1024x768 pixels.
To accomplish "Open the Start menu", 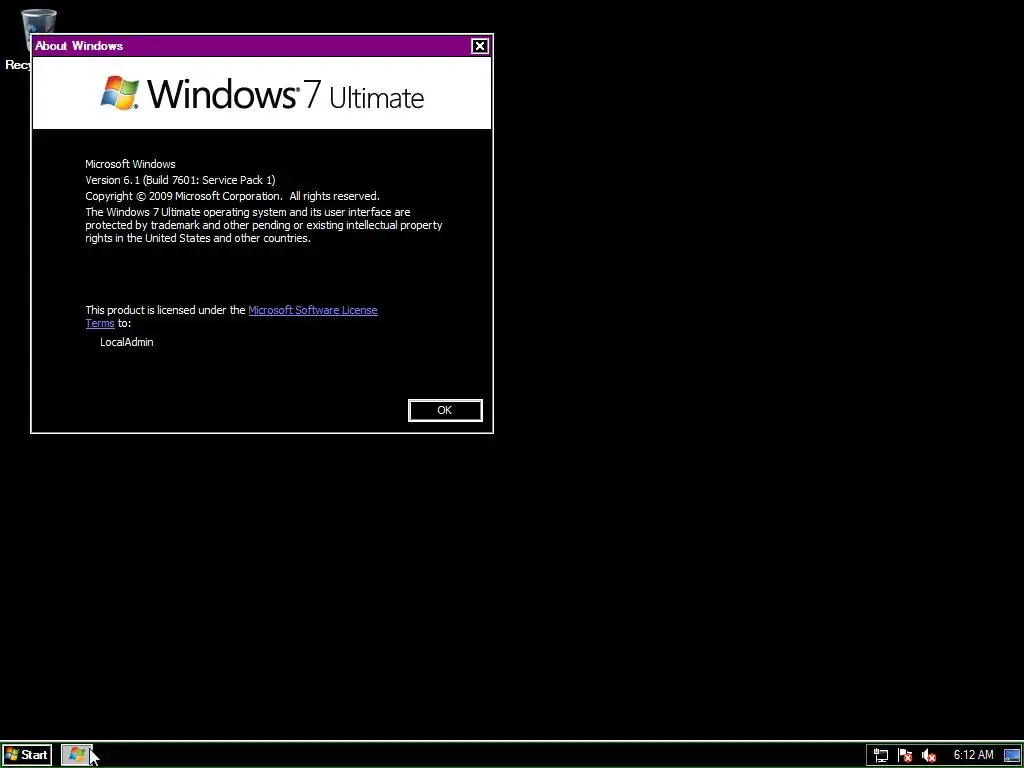I will tap(26, 755).
